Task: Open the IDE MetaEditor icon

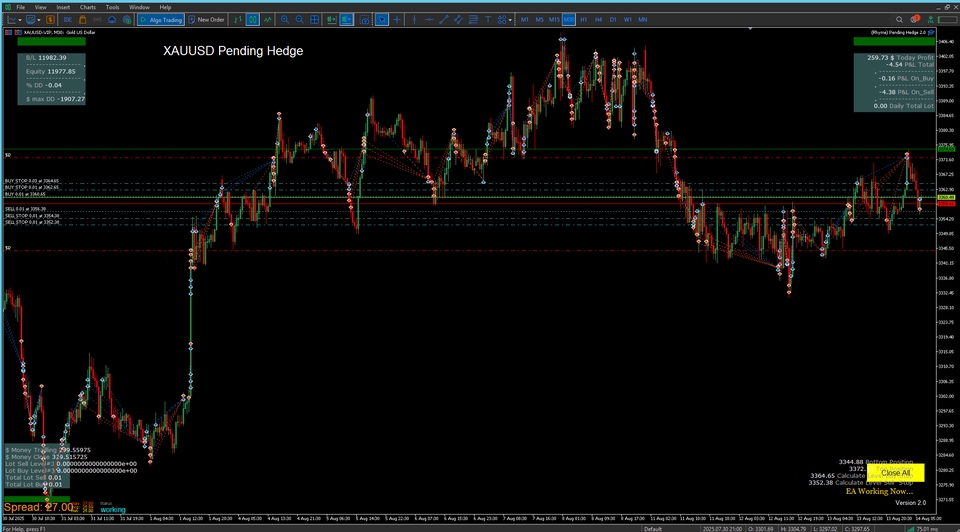Action: [68, 19]
